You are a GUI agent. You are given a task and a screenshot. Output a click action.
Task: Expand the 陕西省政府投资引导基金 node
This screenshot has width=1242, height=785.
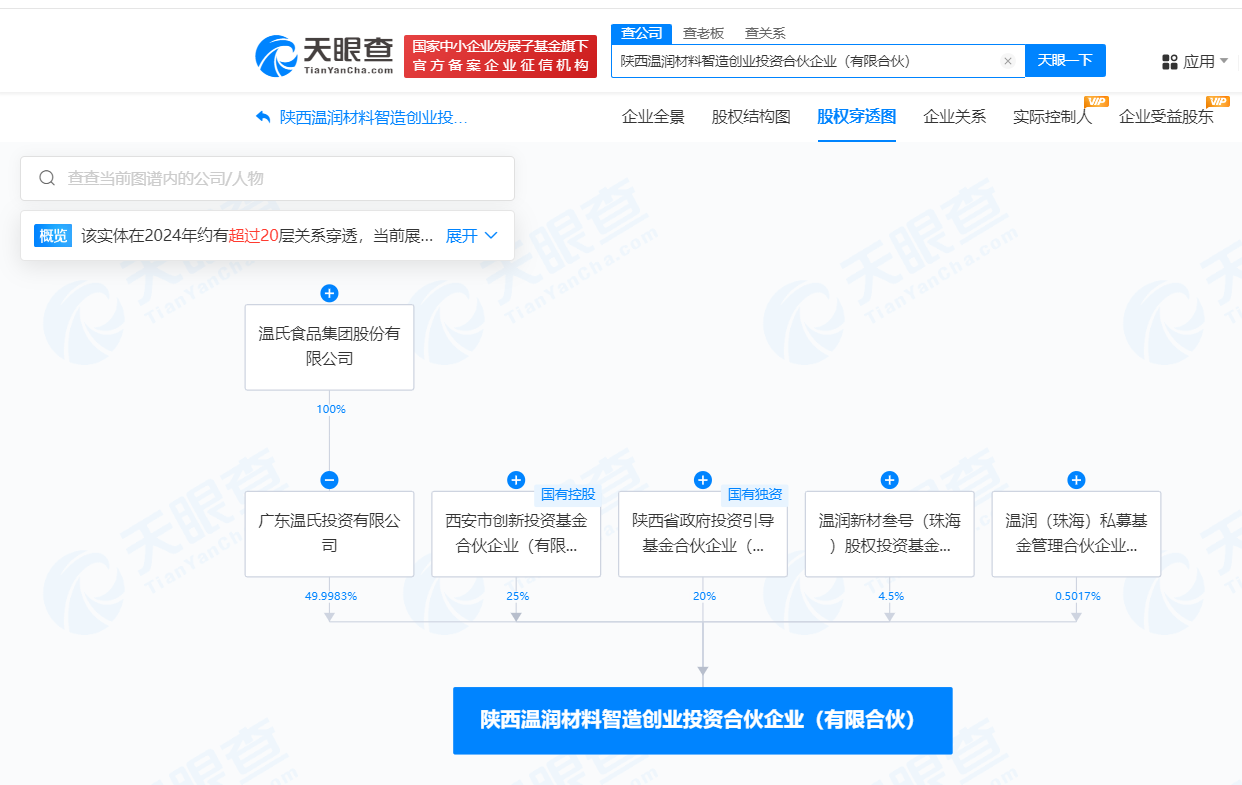click(703, 480)
